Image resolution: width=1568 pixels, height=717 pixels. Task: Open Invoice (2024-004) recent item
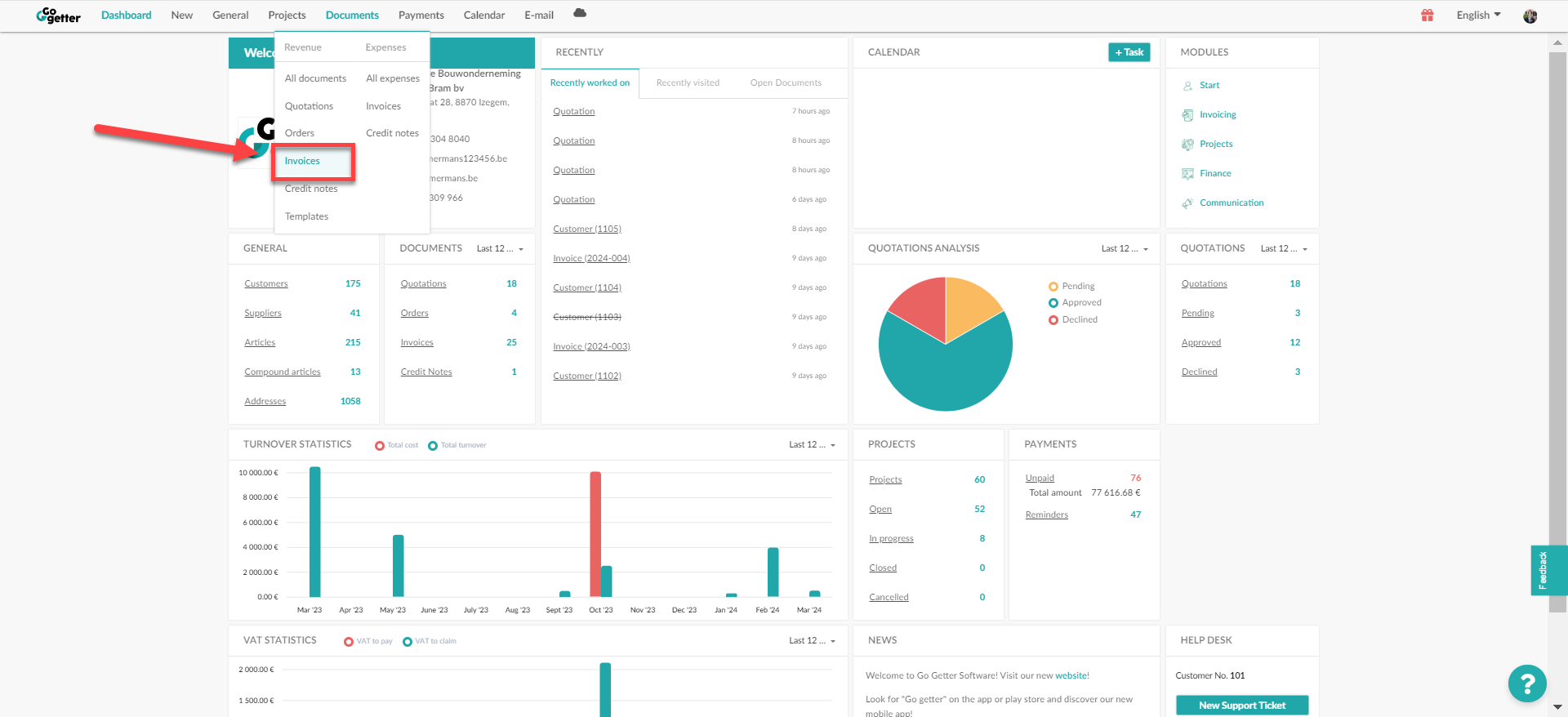591,258
